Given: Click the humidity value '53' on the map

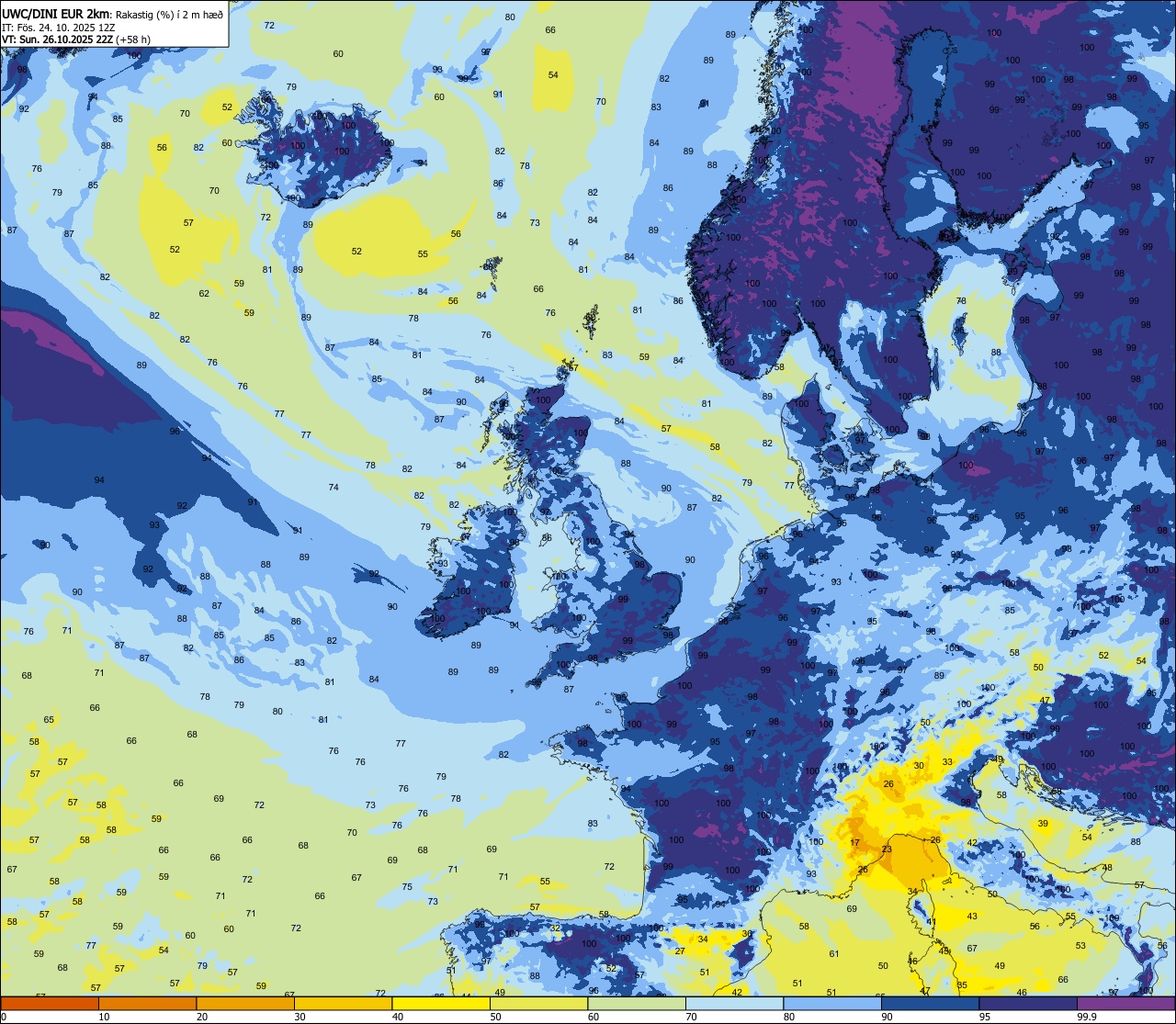Looking at the screenshot, I should pyautogui.click(x=1080, y=946).
